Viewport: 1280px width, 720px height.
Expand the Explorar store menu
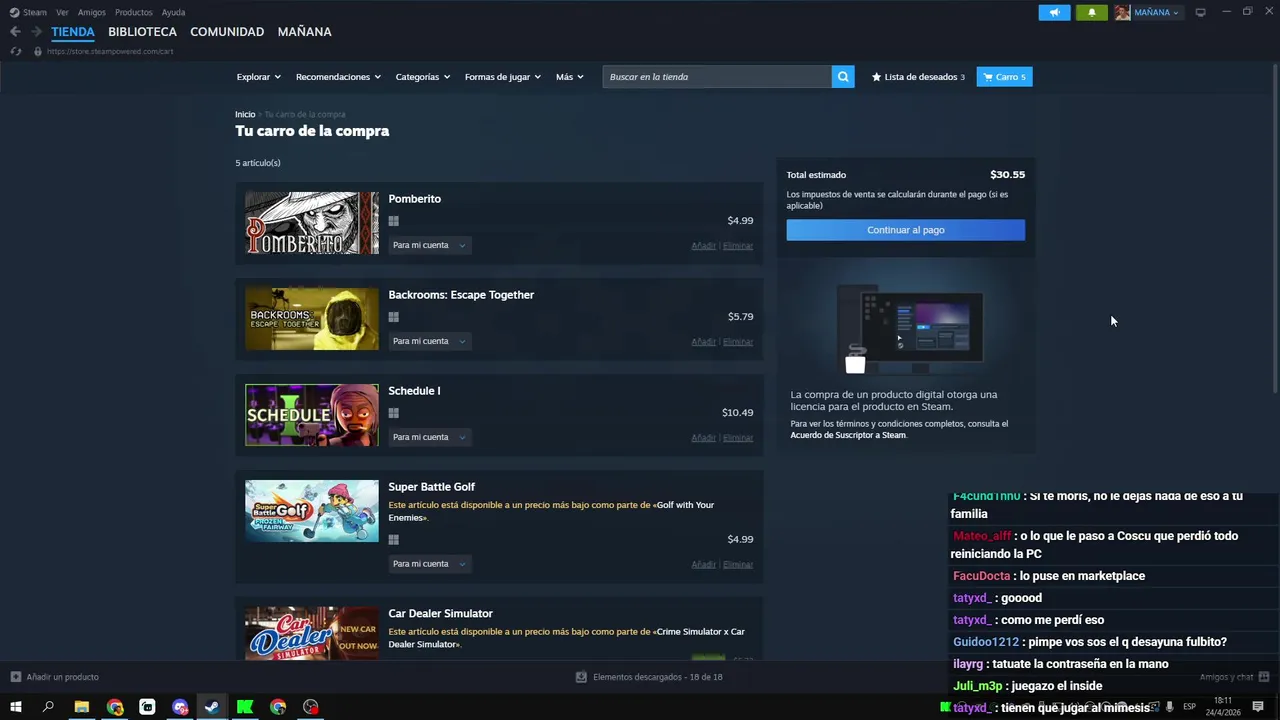(x=258, y=77)
